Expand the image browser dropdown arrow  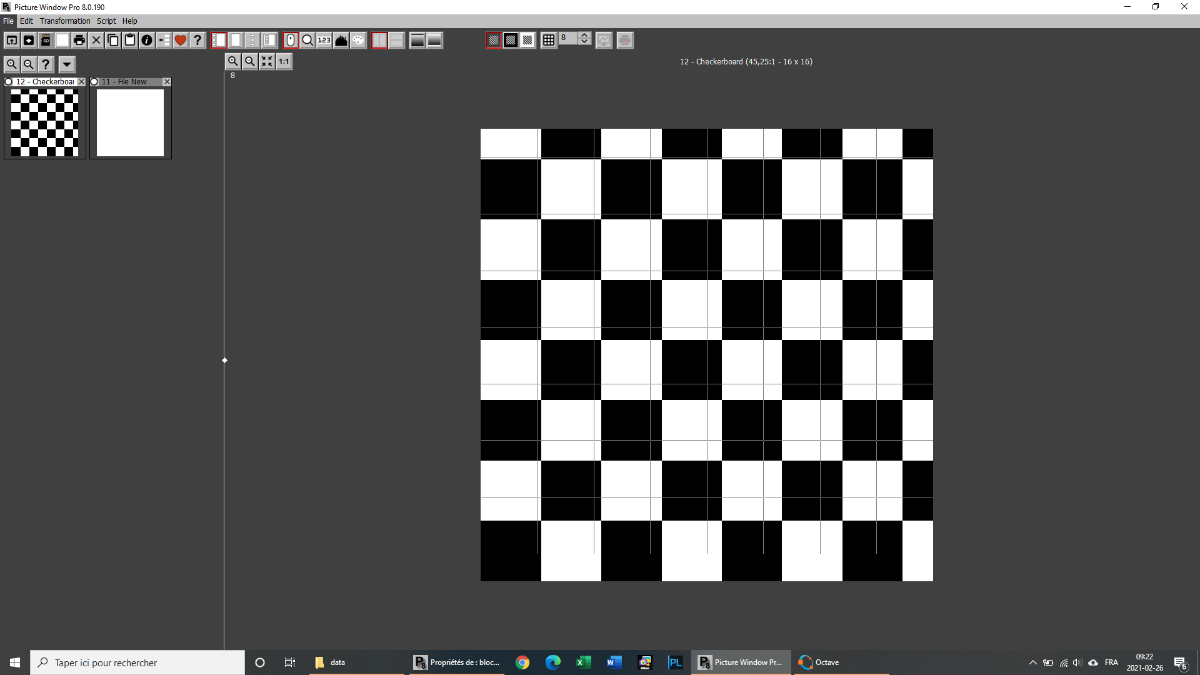[67, 64]
